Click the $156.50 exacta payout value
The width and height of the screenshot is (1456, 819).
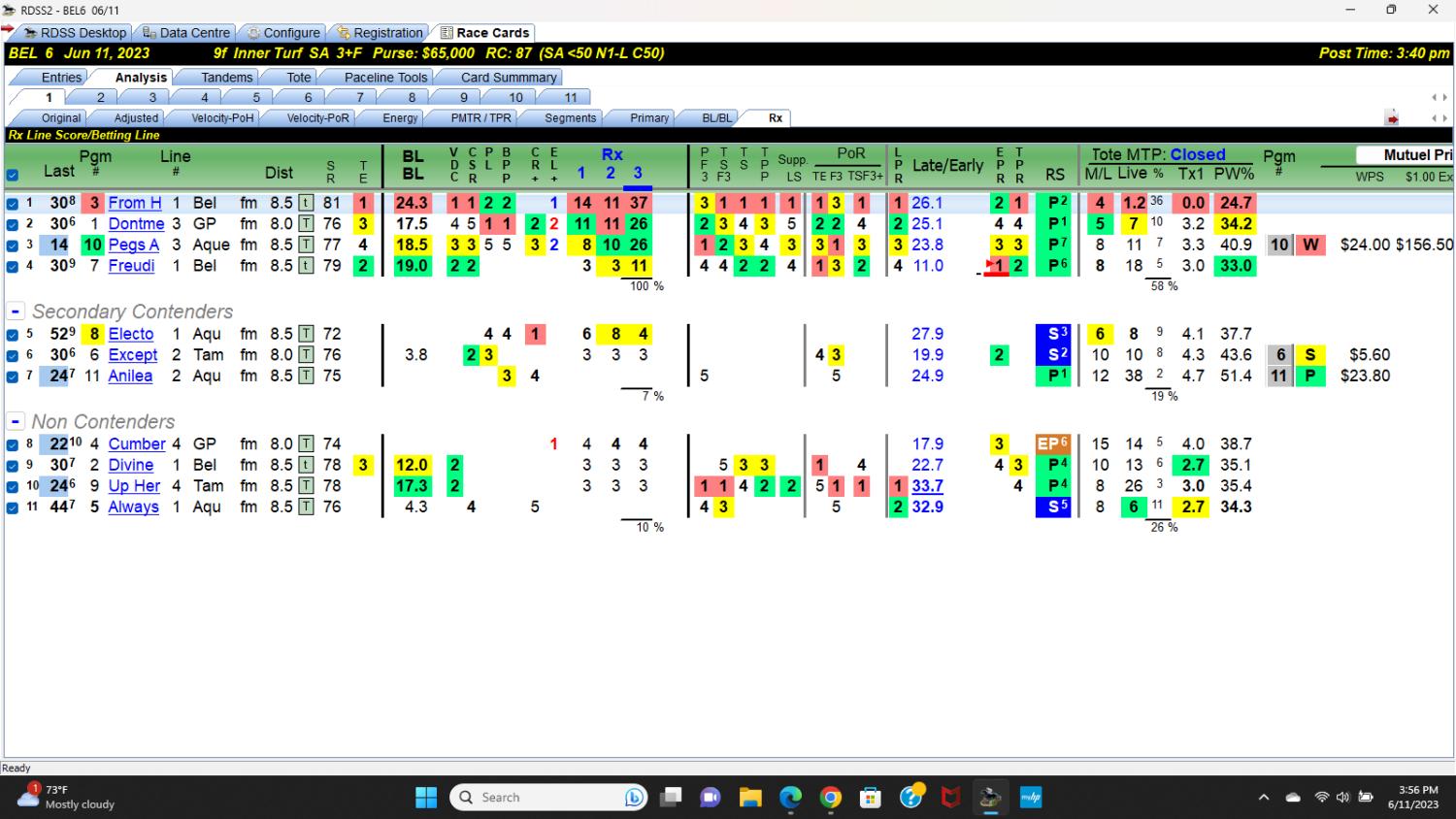(x=1424, y=245)
